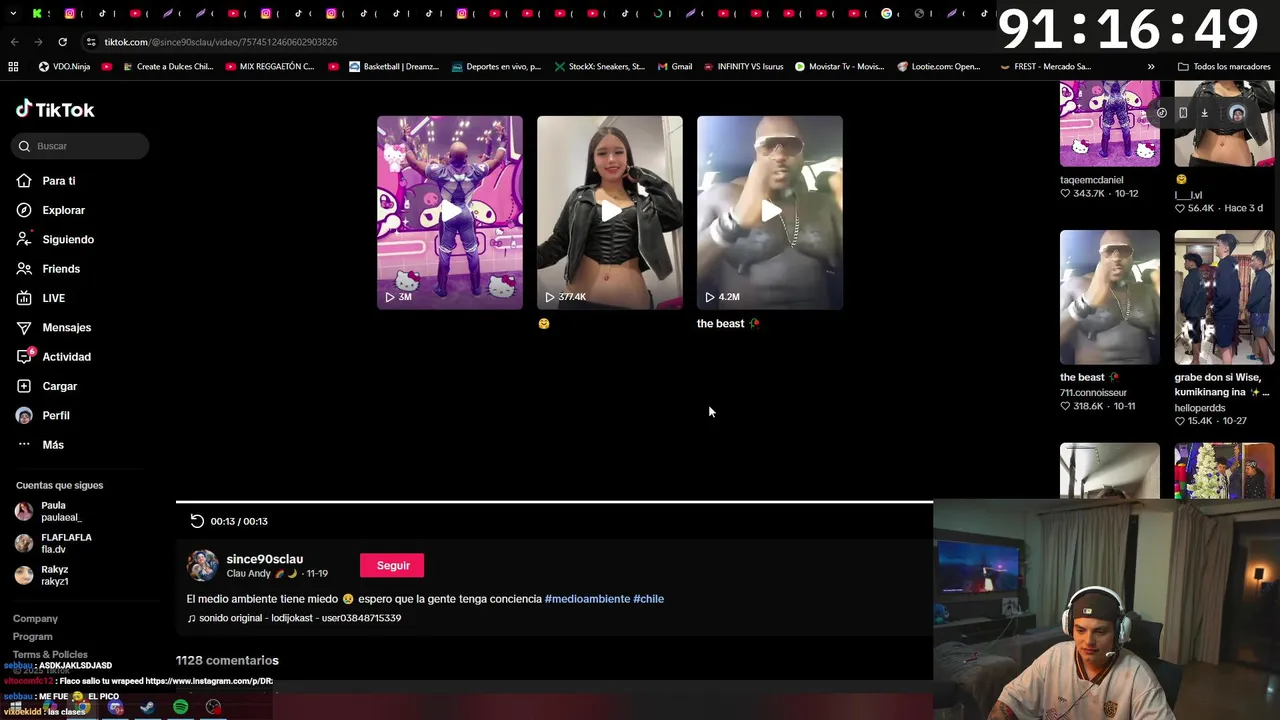
Task: Open taqeemcdaniel username in recommendations
Action: pos(1092,180)
